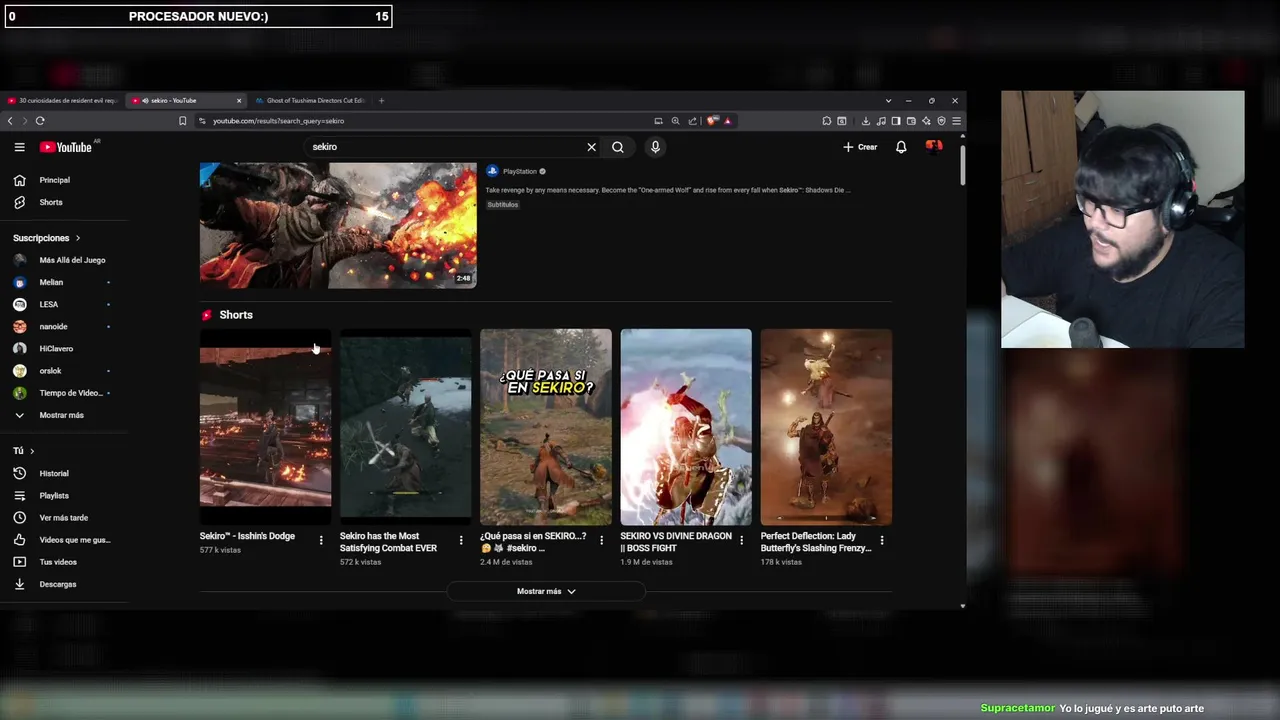Open the ¿Qué pasa si en Sekiro? short
The image size is (1280, 720).
pos(546,427)
